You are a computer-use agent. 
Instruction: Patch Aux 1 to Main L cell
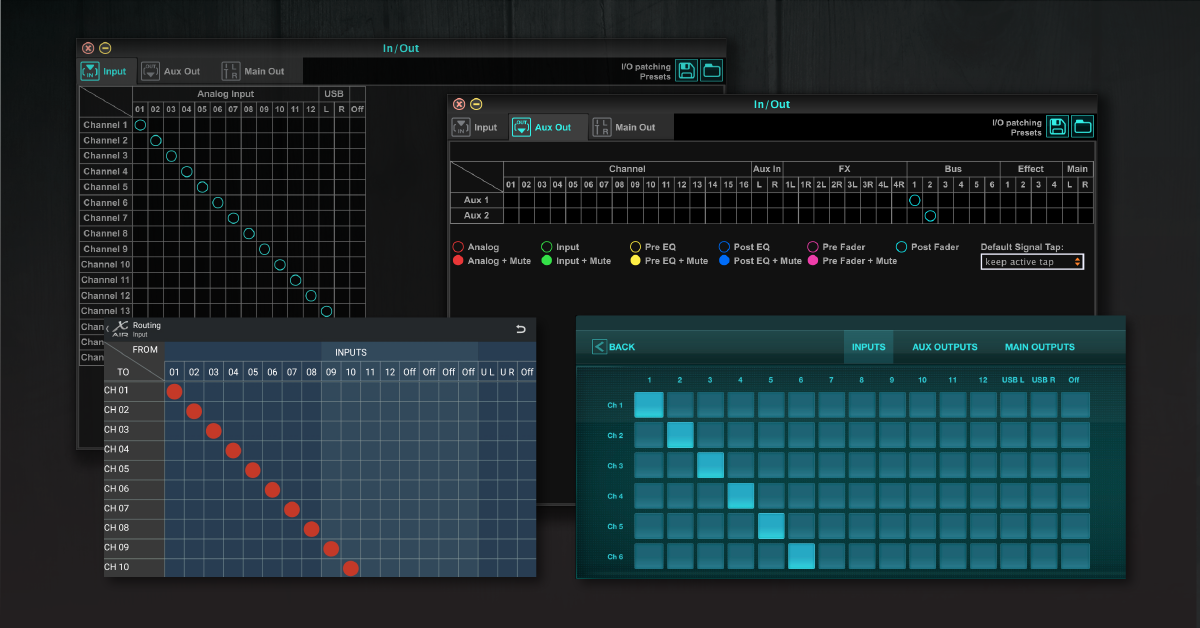(x=1070, y=200)
